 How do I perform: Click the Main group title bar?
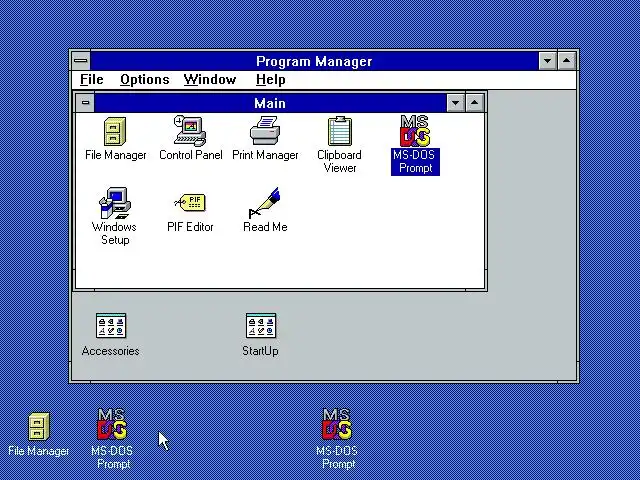270,103
